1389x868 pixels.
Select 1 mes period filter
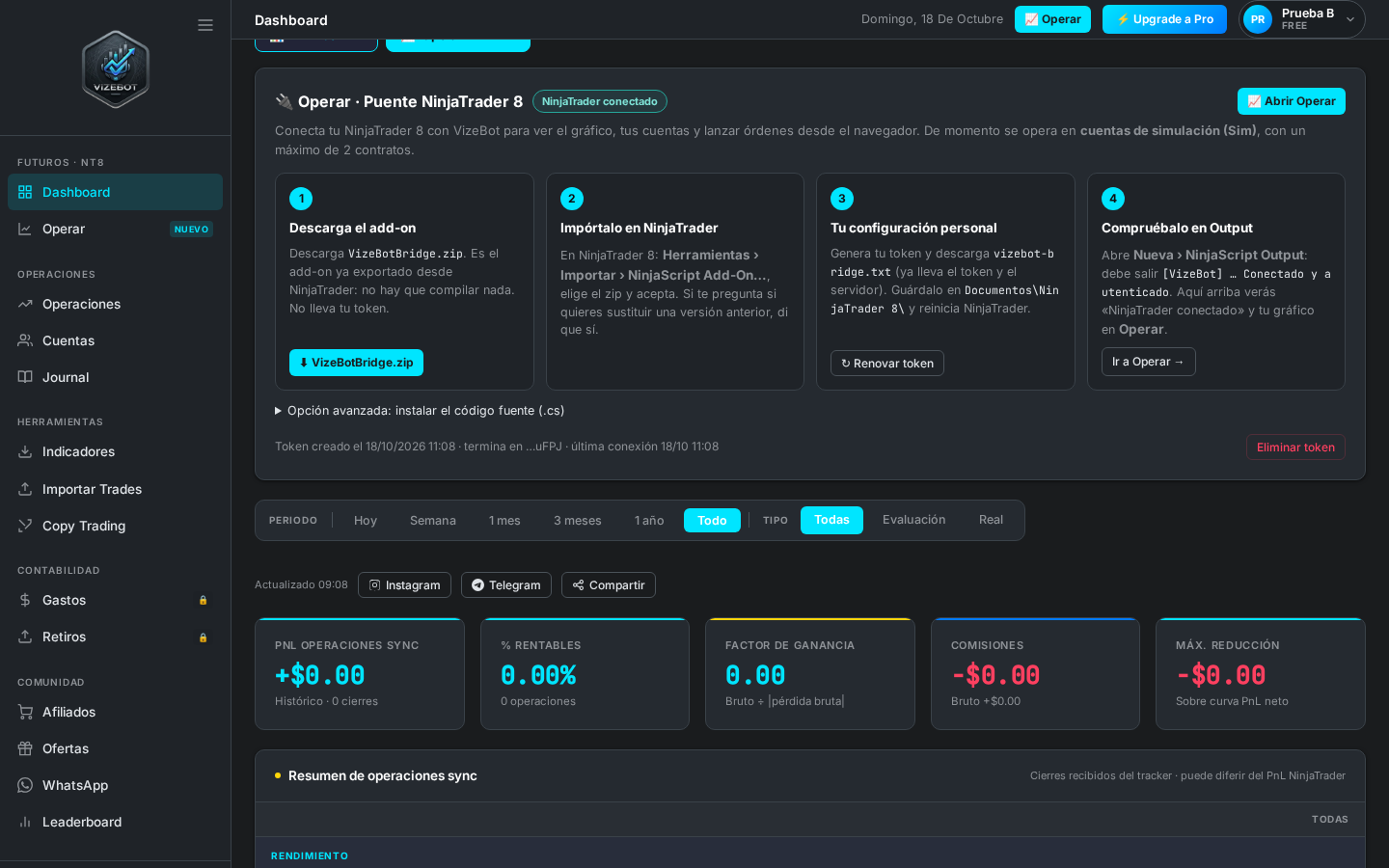point(504,520)
